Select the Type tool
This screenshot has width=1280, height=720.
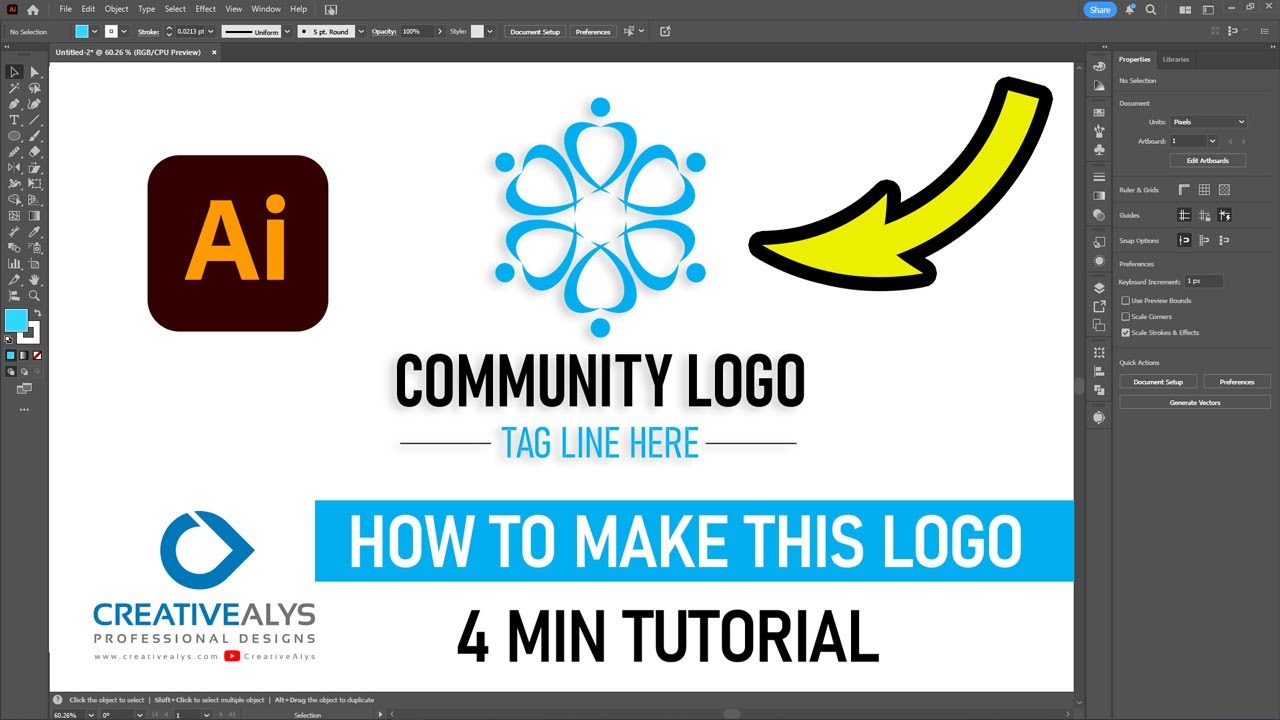point(14,120)
